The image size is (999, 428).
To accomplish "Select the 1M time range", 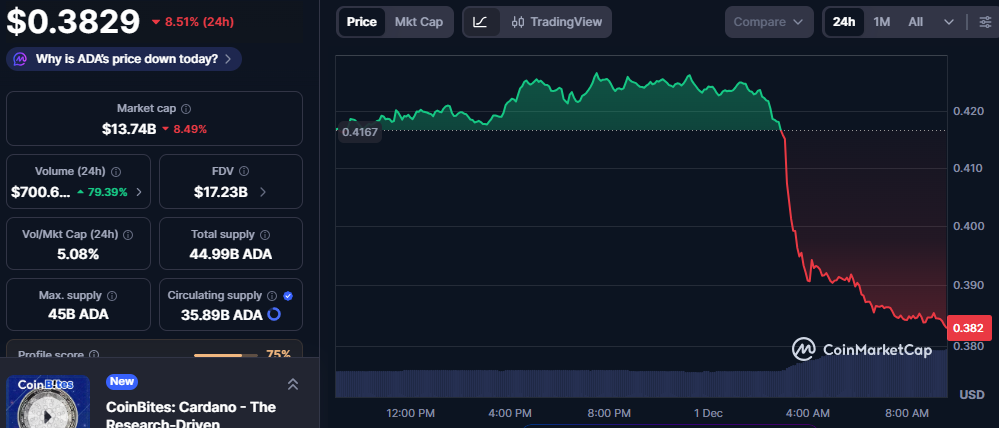I will [x=881, y=22].
